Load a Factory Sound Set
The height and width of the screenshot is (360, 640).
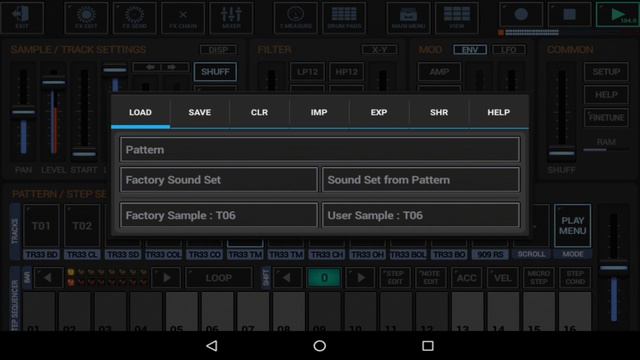(x=219, y=180)
